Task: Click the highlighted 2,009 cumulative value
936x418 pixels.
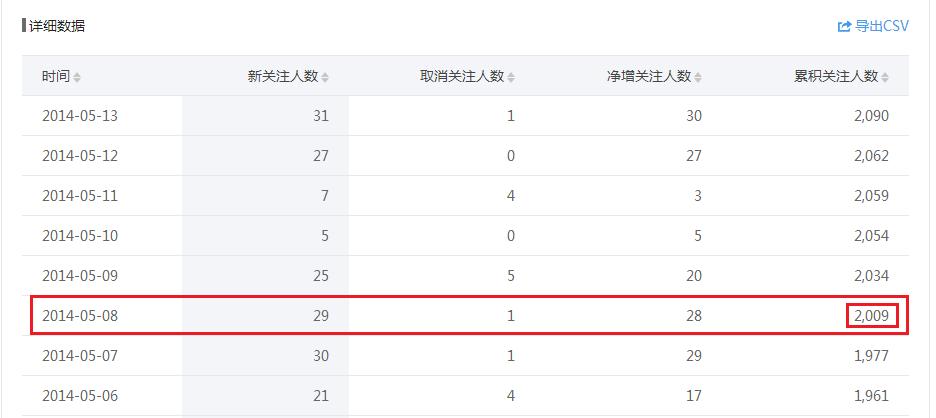Action: (x=872, y=316)
